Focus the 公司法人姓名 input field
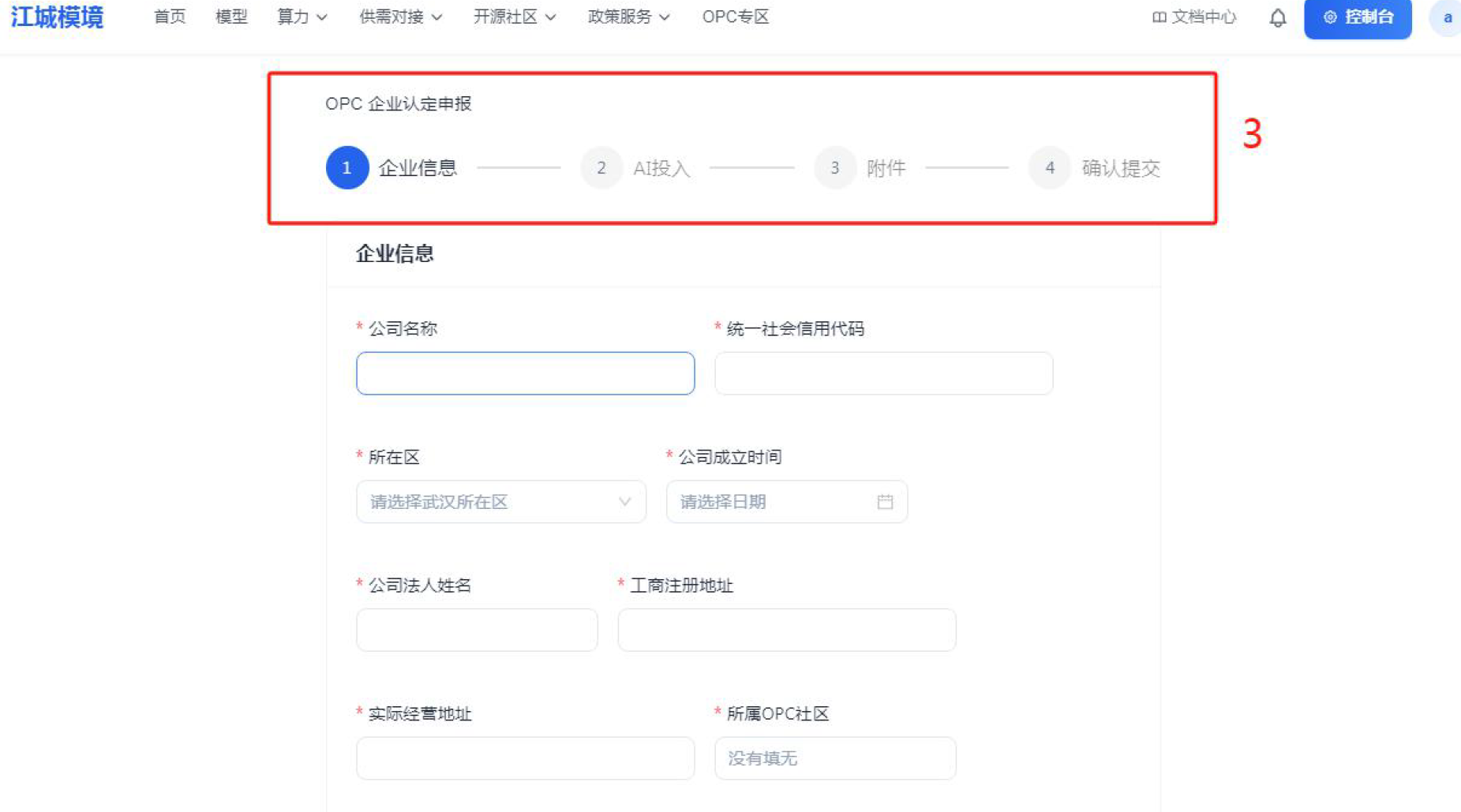Viewport: 1461px width, 812px height. [x=477, y=630]
